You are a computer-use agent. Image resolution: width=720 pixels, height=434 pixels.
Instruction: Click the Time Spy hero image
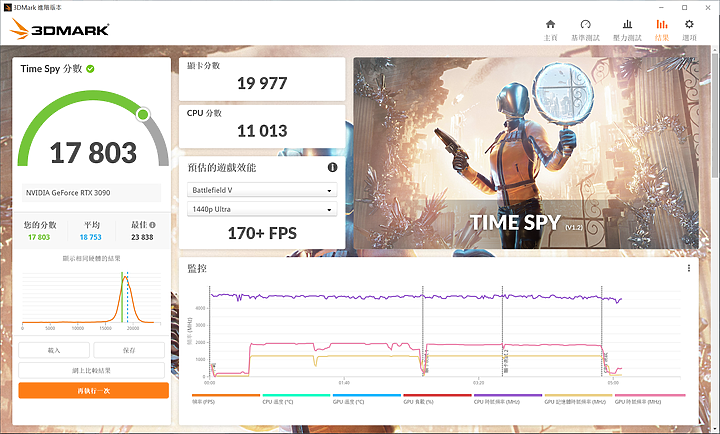coord(526,153)
